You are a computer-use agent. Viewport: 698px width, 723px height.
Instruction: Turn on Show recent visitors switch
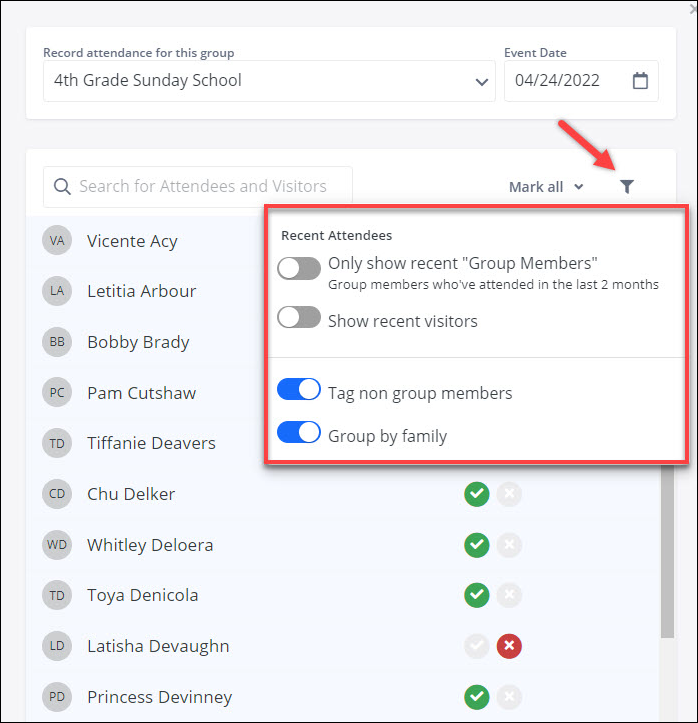pyautogui.click(x=299, y=318)
